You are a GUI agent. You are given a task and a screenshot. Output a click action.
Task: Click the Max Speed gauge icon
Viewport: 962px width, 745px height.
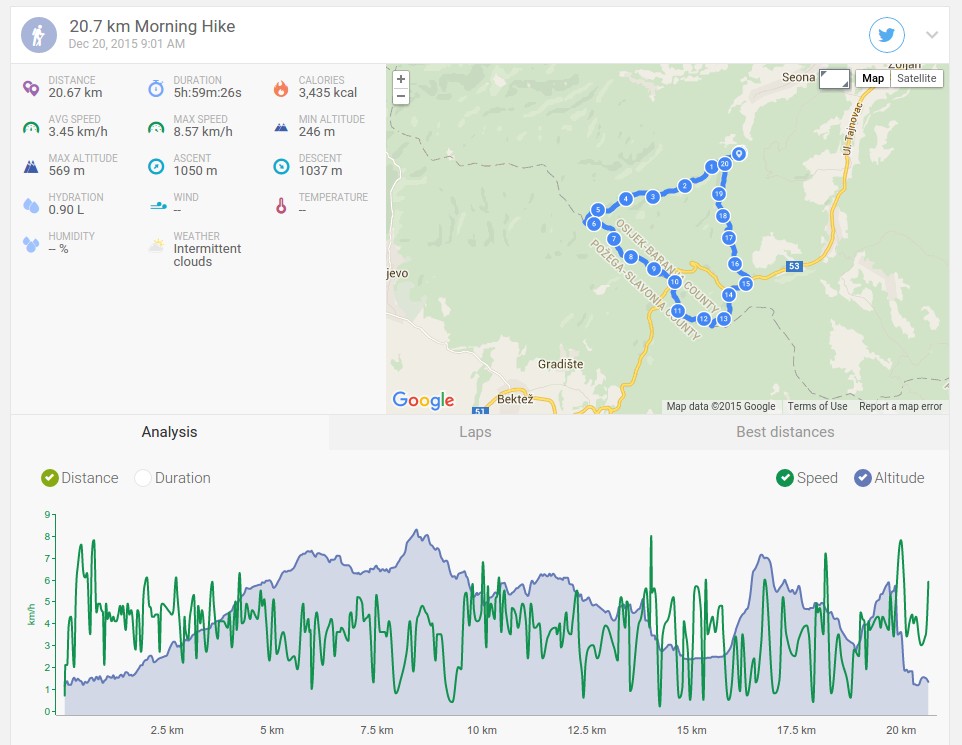click(x=156, y=128)
